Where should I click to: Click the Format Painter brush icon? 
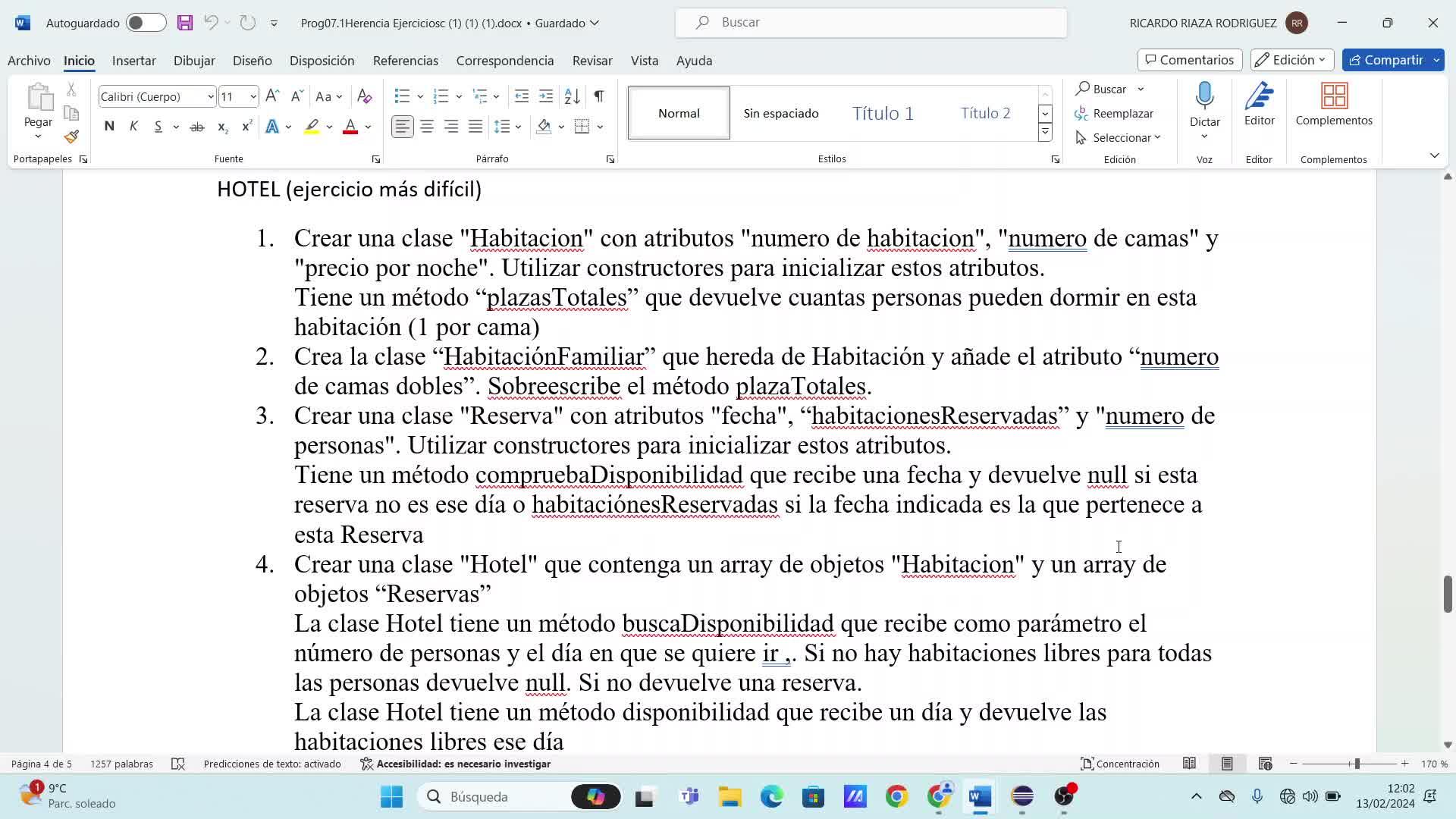pos(71,137)
